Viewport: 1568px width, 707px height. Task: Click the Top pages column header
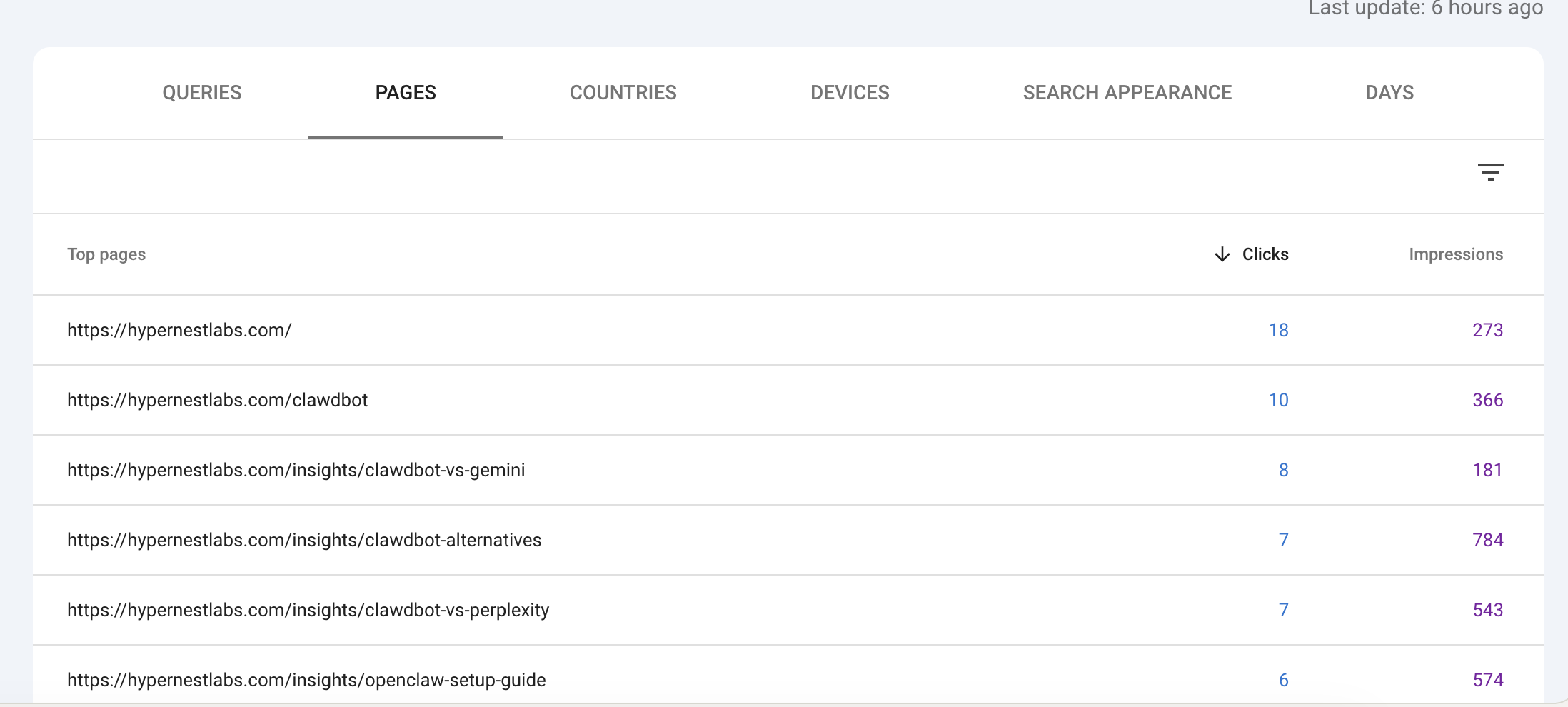point(106,254)
